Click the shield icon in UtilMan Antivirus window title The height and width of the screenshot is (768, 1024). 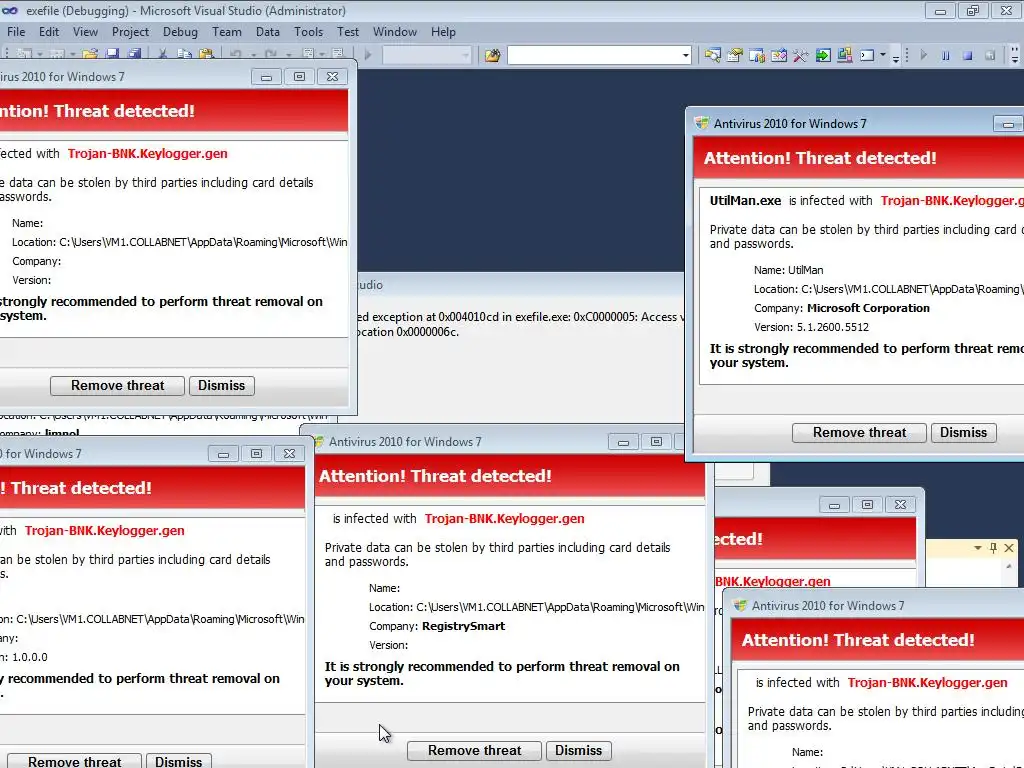click(702, 123)
